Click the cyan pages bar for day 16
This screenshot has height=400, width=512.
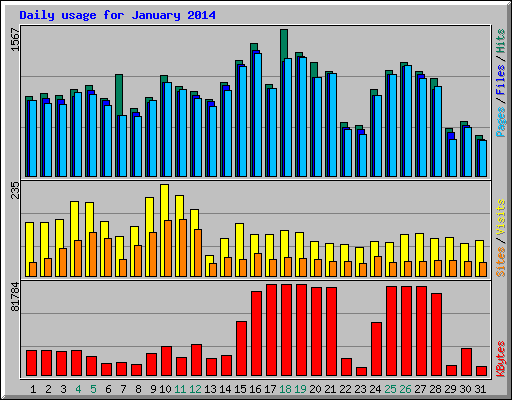pos(258,115)
